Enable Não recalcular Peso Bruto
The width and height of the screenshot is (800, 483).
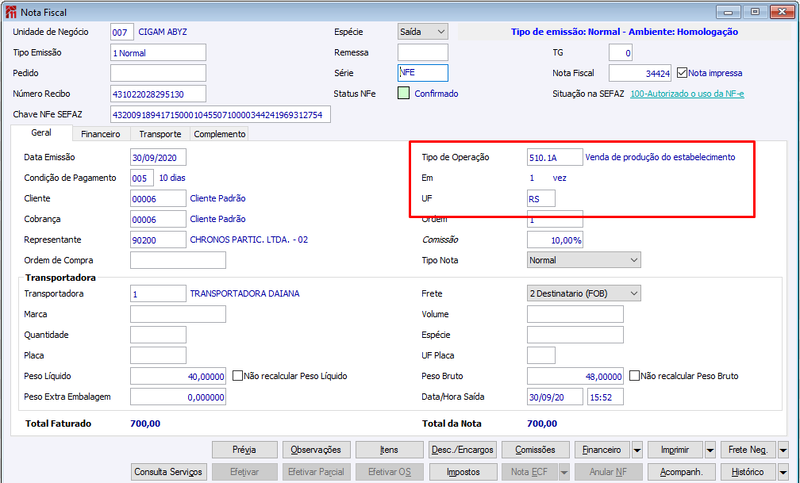[634, 376]
